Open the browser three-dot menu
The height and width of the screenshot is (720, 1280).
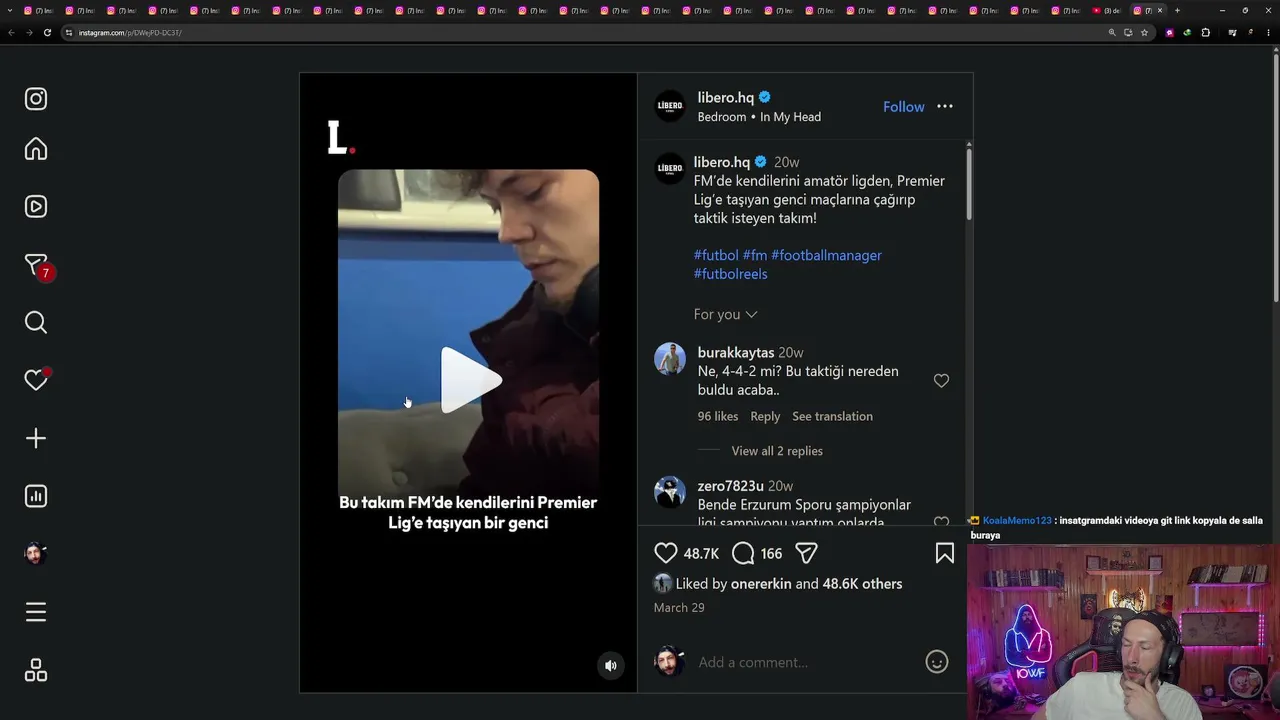coord(1269,33)
